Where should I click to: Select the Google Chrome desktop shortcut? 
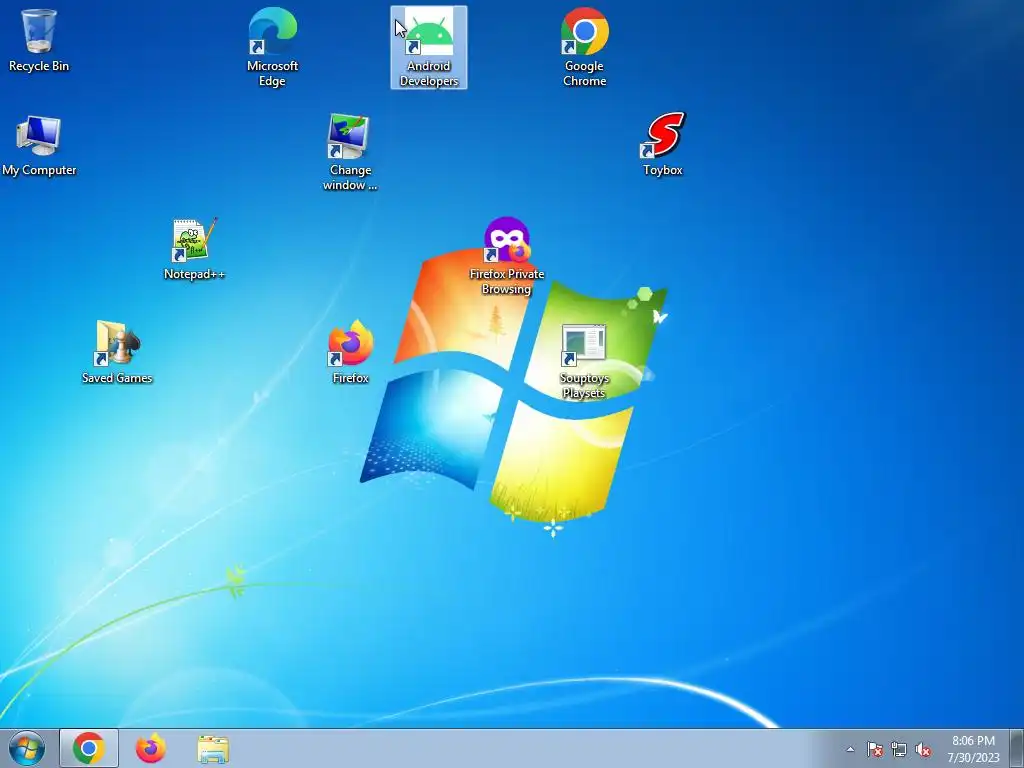(x=584, y=47)
